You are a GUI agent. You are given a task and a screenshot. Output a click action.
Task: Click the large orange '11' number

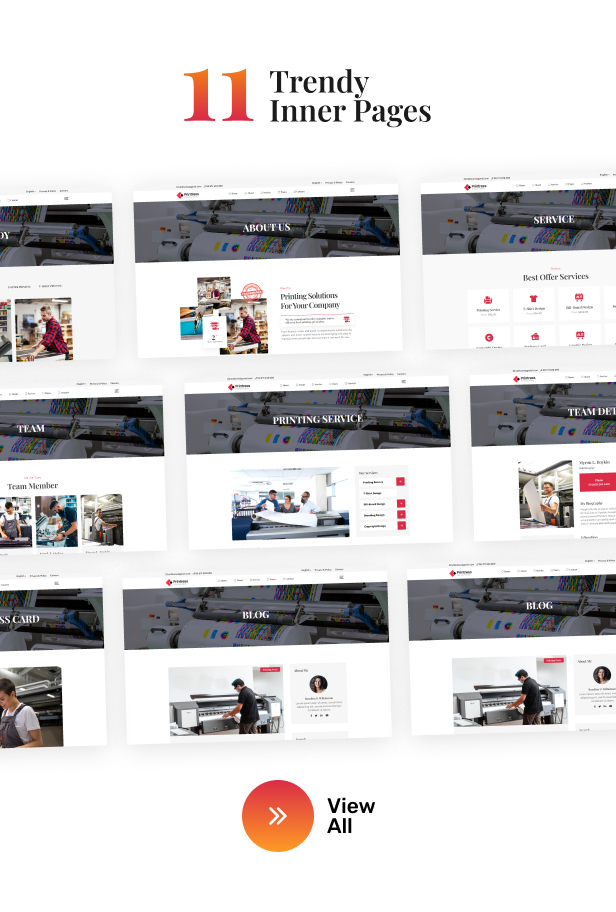218,96
